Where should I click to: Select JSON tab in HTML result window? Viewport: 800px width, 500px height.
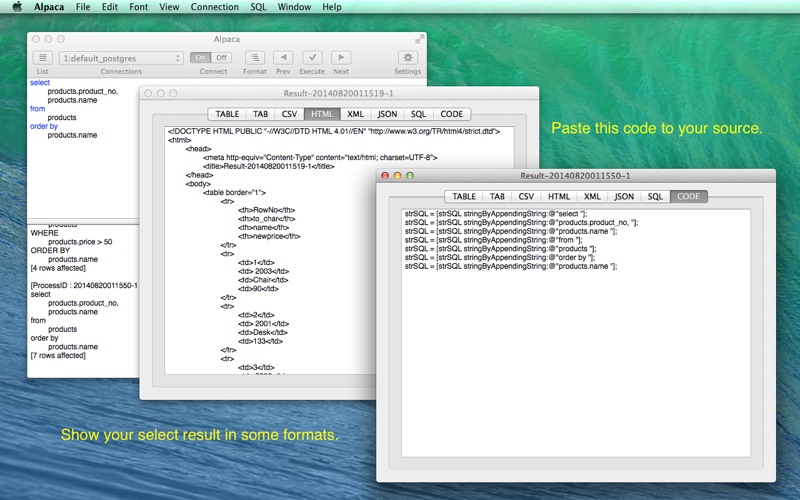tap(387, 114)
